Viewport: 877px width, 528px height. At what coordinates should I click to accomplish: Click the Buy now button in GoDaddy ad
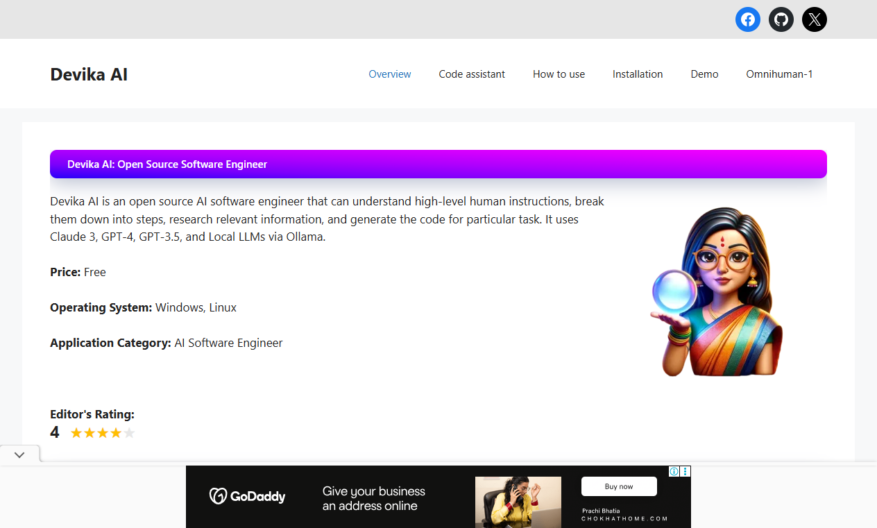click(x=619, y=487)
